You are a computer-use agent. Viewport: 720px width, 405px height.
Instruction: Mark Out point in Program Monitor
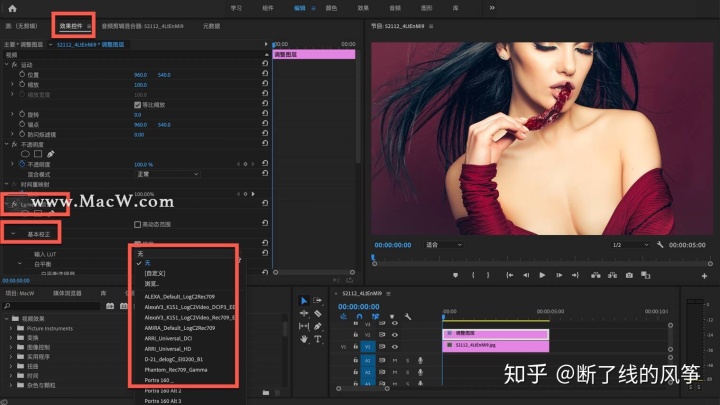pos(488,276)
